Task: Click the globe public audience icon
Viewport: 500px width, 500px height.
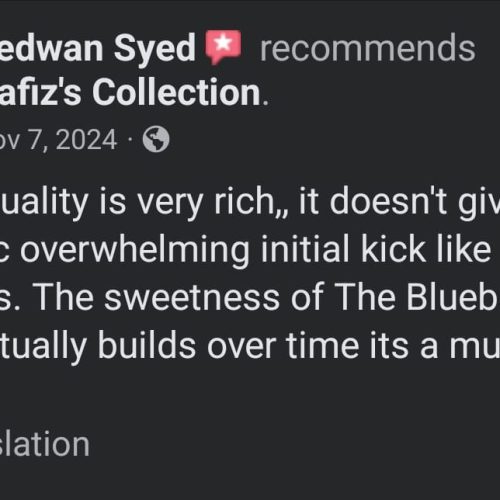Action: tap(156, 139)
